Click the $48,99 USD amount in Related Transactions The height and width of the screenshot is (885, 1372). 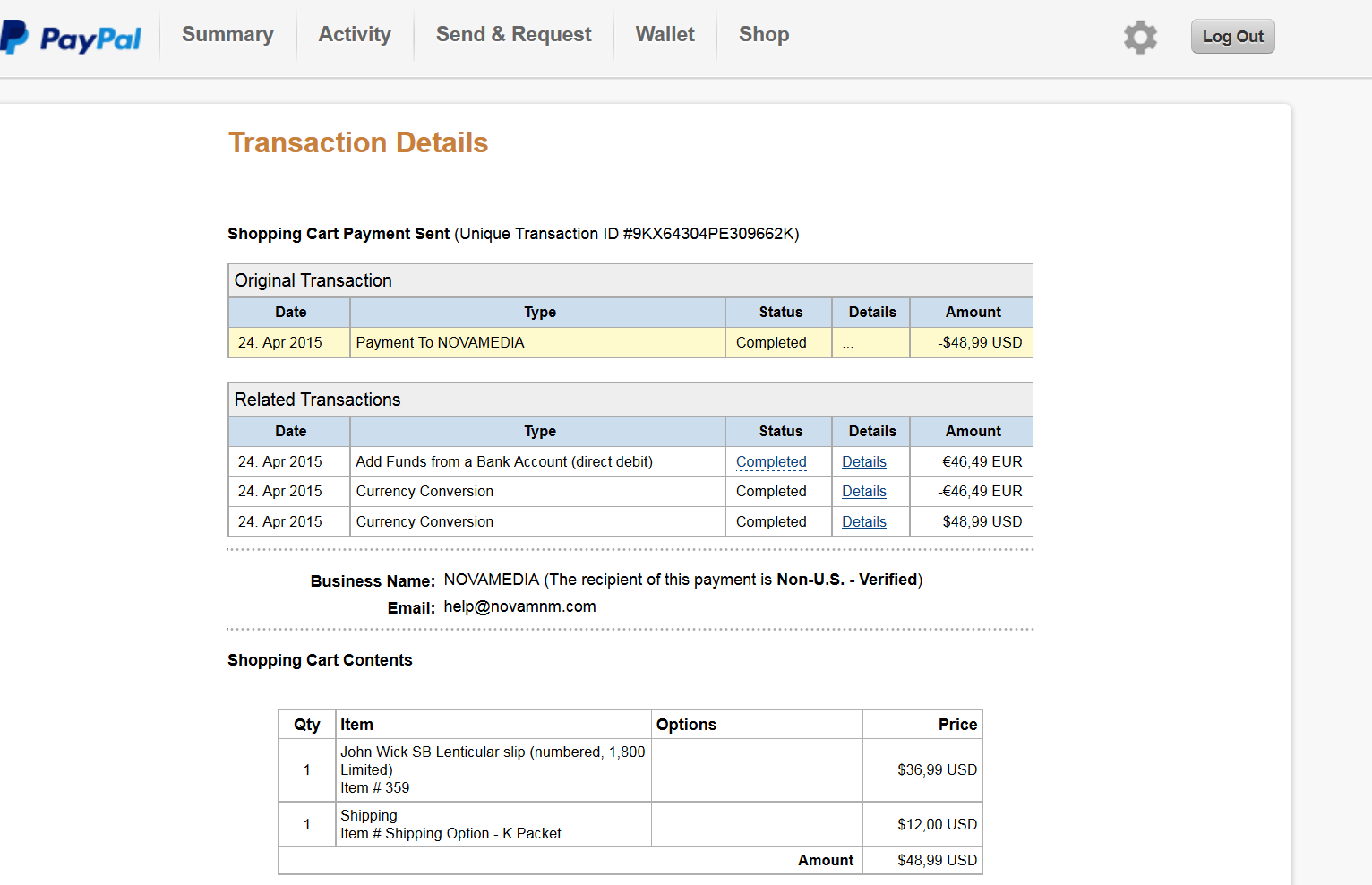(982, 521)
